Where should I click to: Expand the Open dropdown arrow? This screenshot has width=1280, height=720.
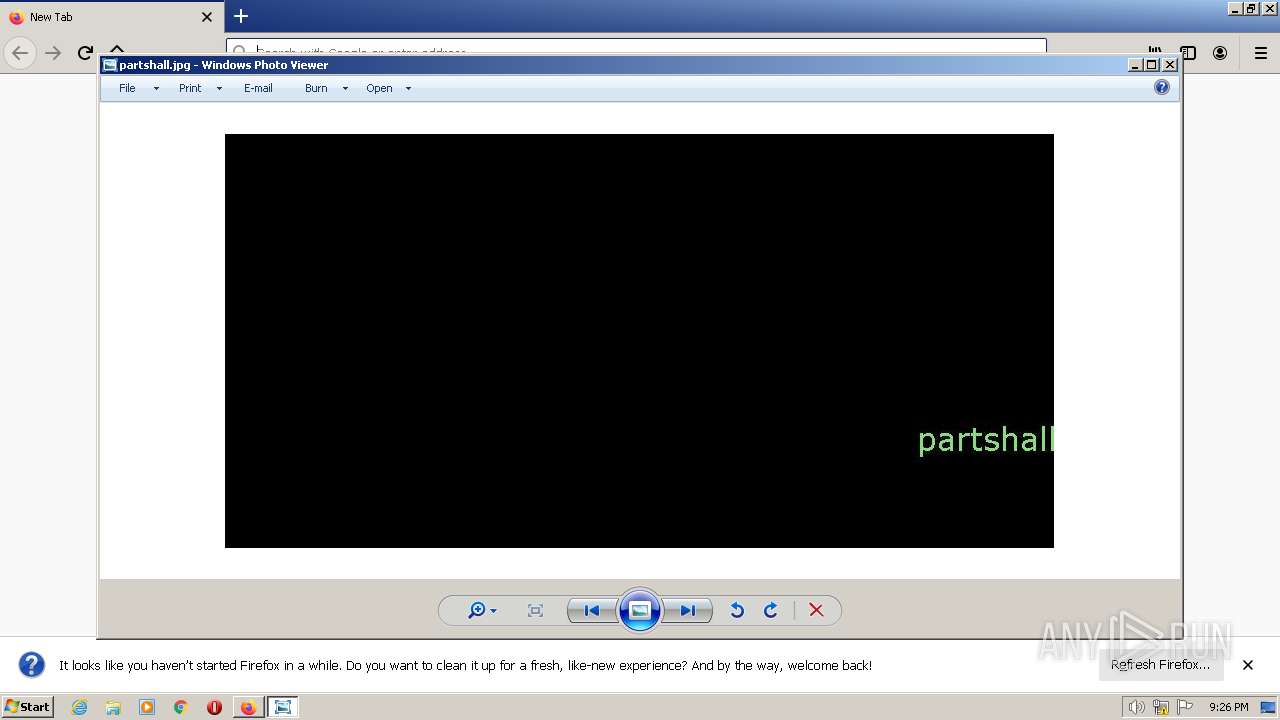click(408, 89)
